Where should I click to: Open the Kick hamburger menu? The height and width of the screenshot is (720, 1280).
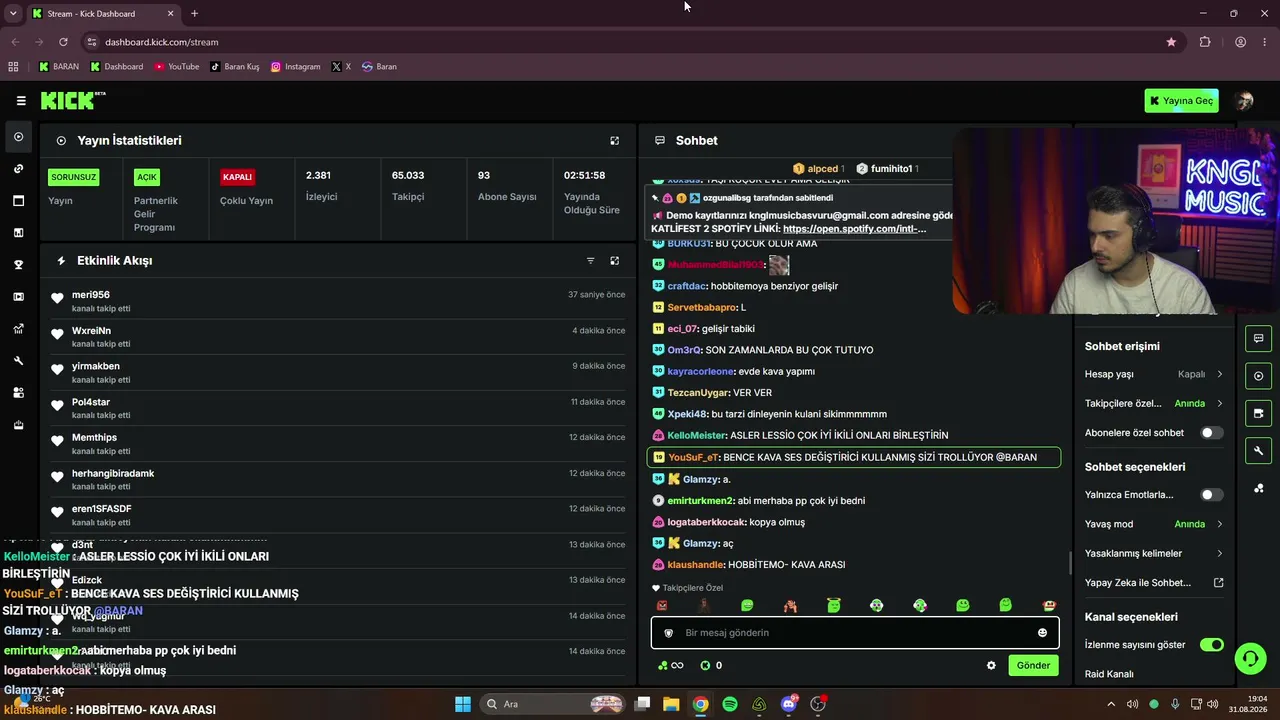(21, 100)
